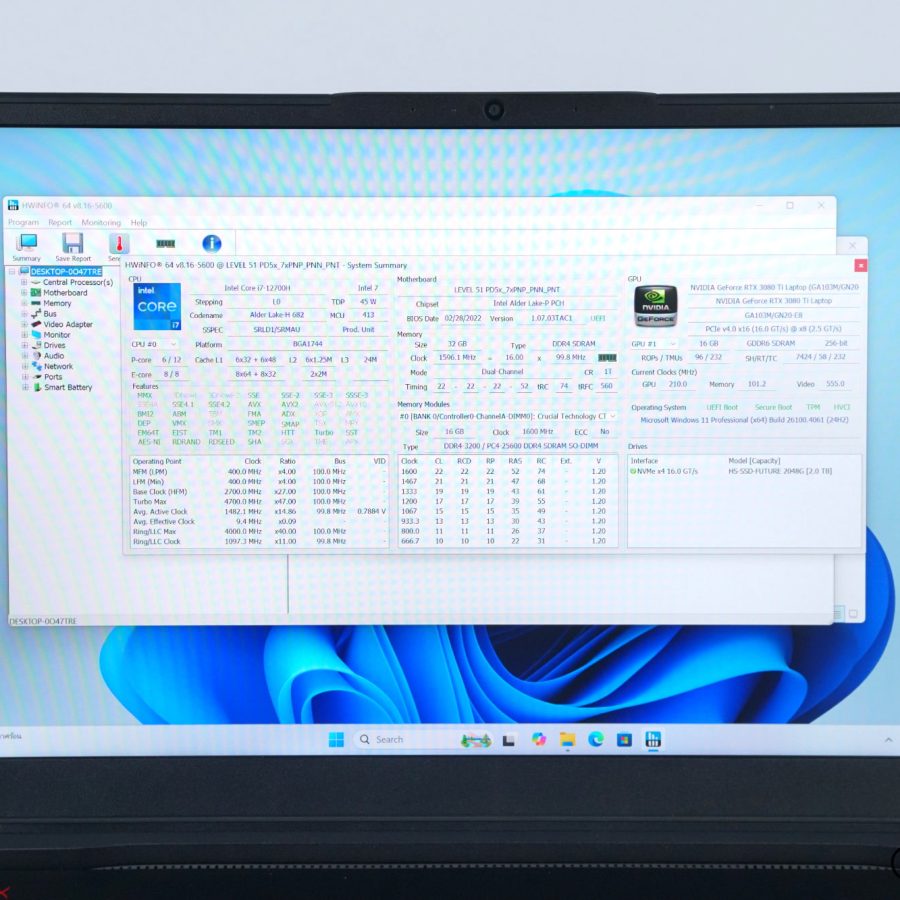Viewport: 900px width, 900px height.
Task: Select the Audio tree icon
Action: point(36,356)
